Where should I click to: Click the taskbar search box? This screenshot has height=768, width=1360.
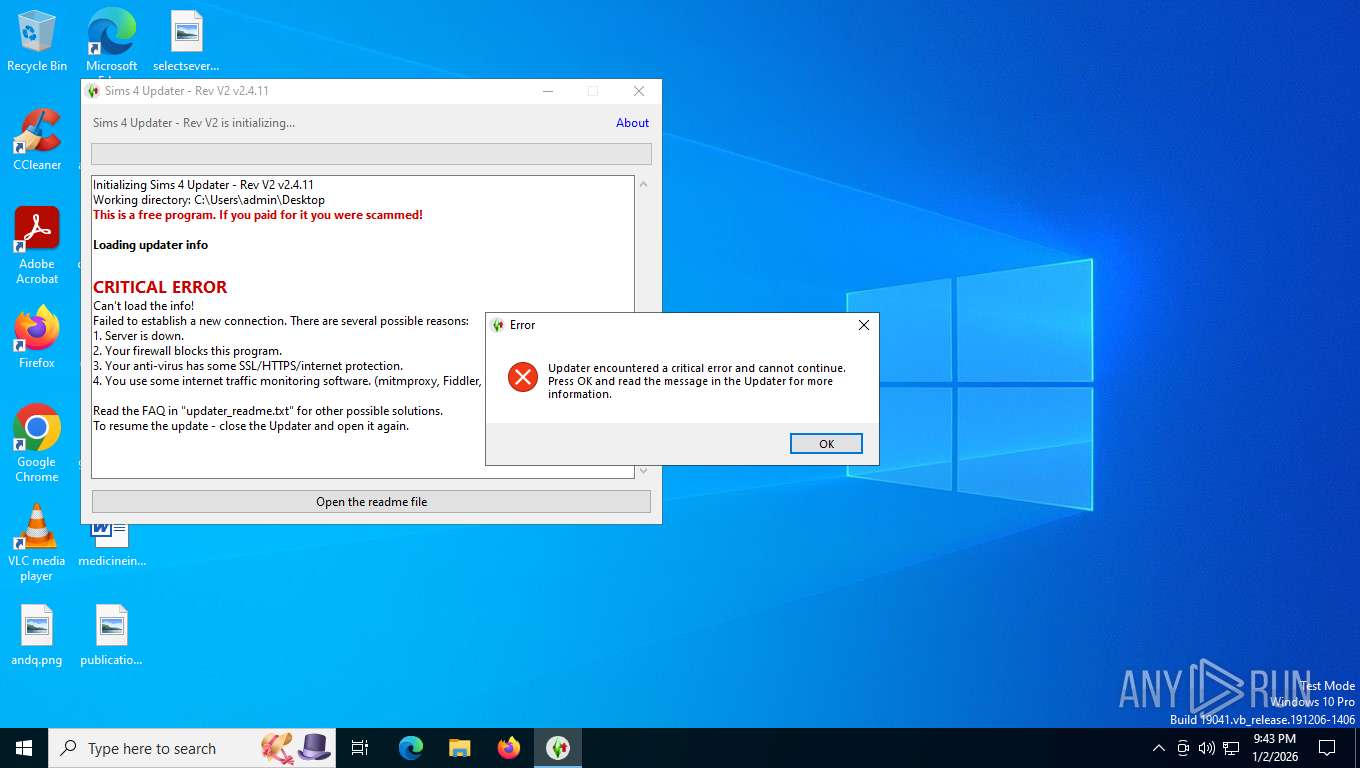[x=192, y=748]
